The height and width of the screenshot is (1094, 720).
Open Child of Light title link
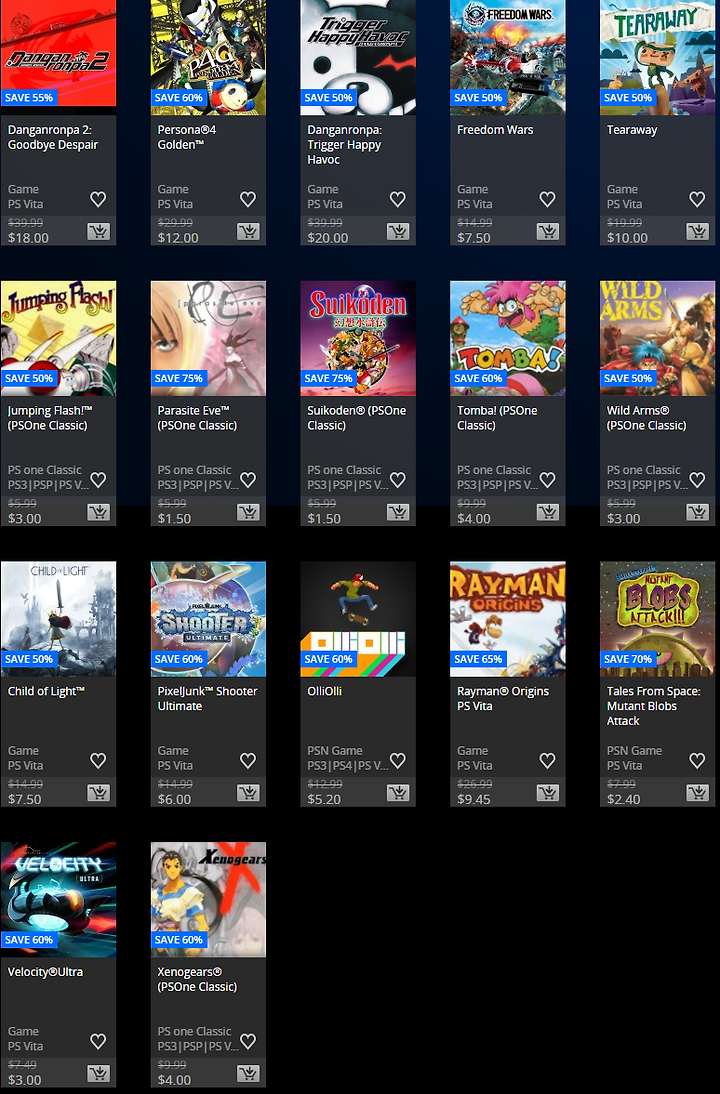tap(46, 691)
